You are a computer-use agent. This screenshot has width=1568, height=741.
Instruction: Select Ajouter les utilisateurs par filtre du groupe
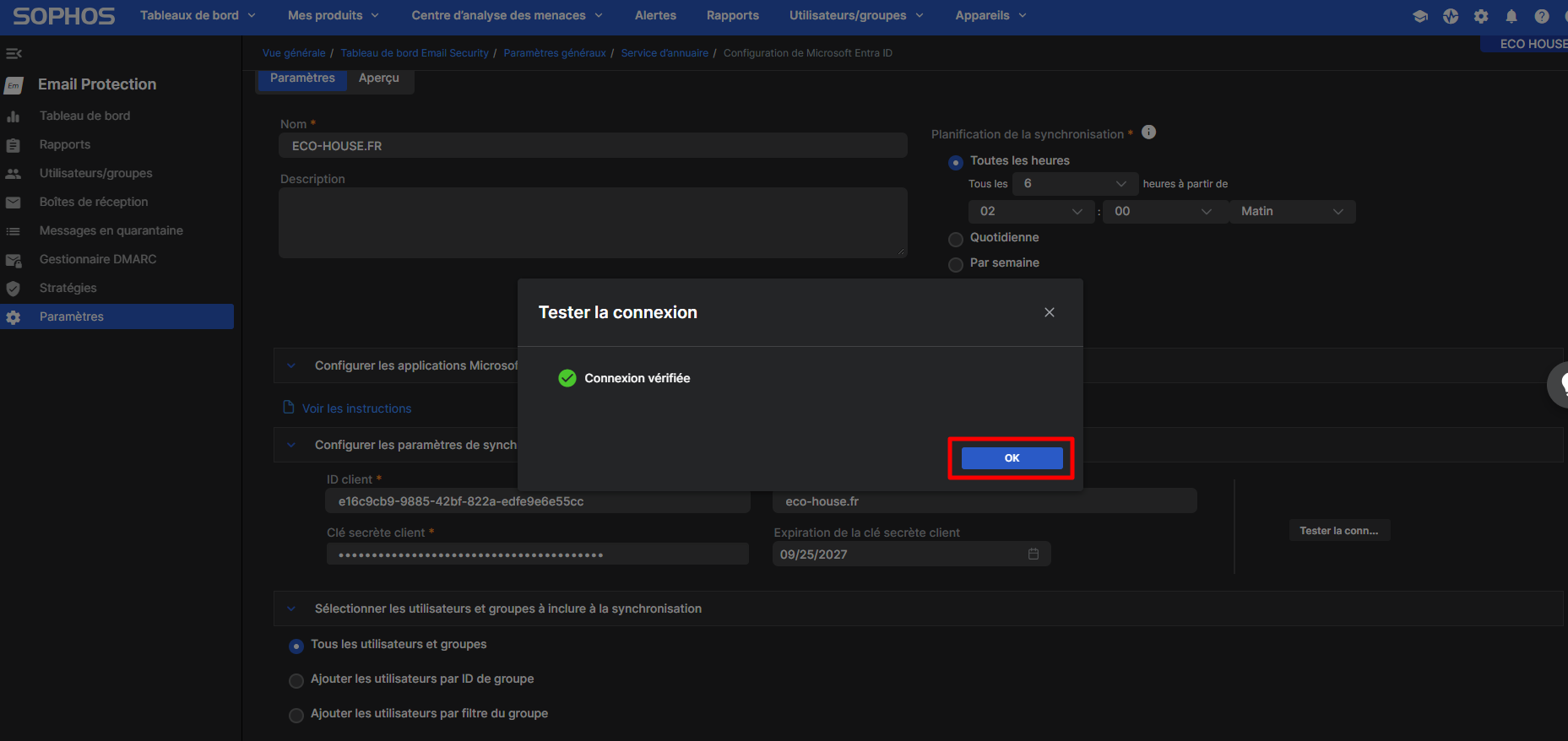coord(296,715)
